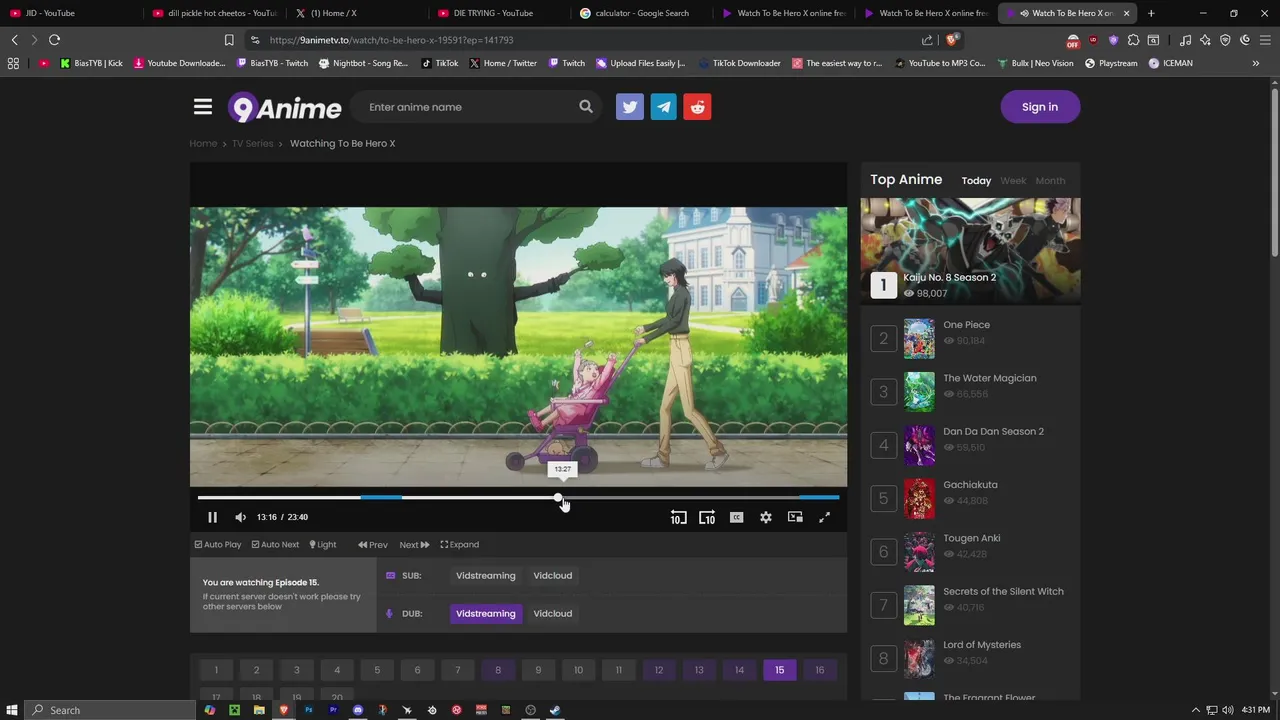Select SUB Vidstreaming server
Viewport: 1280px width, 720px height.
(486, 576)
